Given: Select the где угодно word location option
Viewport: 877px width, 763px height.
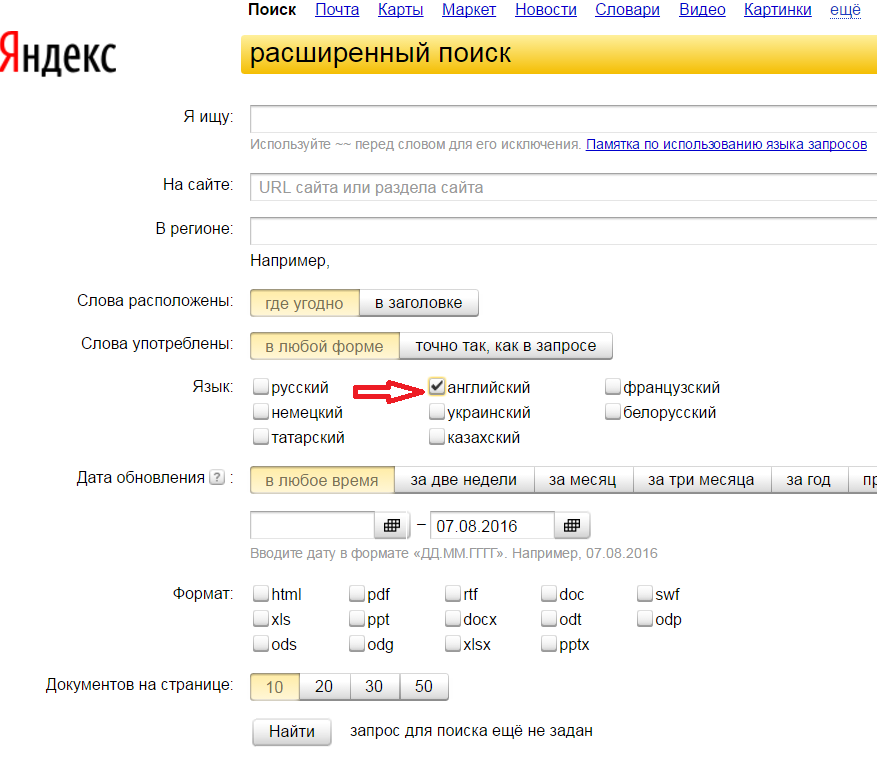Looking at the screenshot, I should [x=304, y=303].
